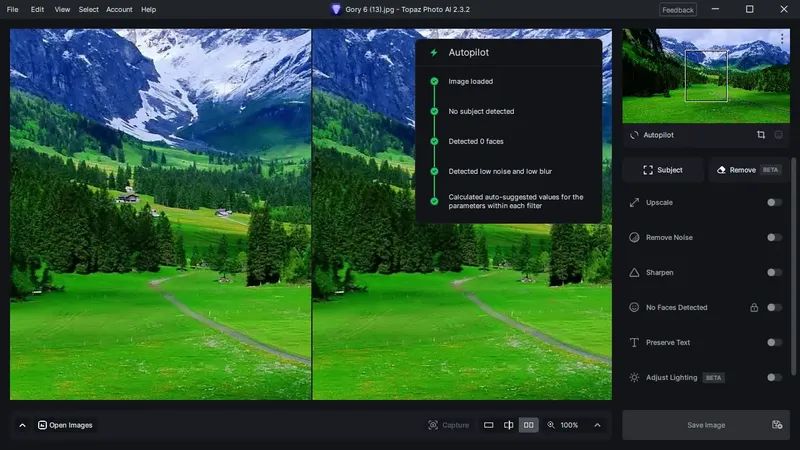Image resolution: width=800 pixels, height=450 pixels.
Task: Open the Edit menu
Action: (x=37, y=9)
